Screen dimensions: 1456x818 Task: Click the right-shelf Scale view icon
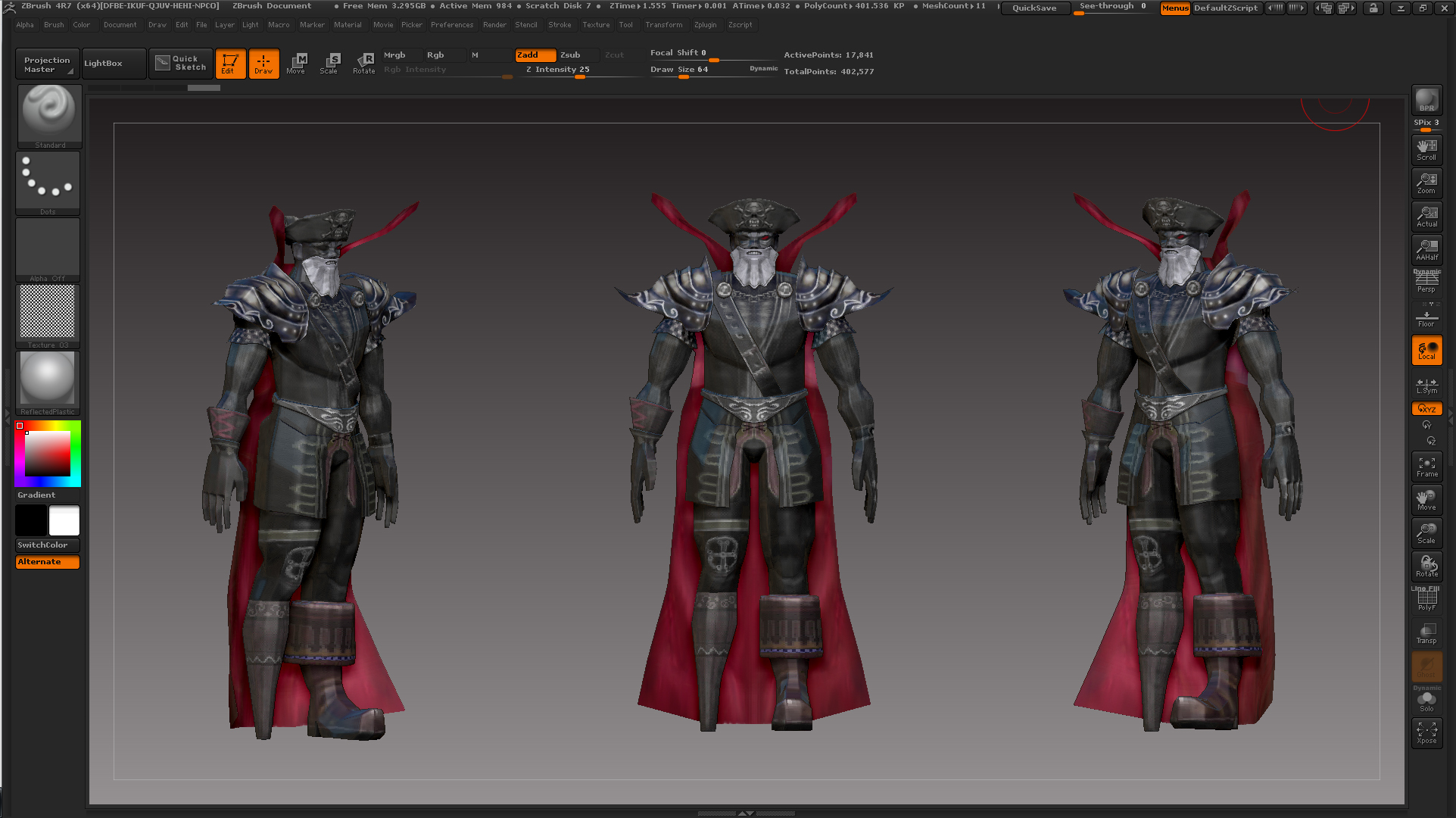pyautogui.click(x=1426, y=533)
